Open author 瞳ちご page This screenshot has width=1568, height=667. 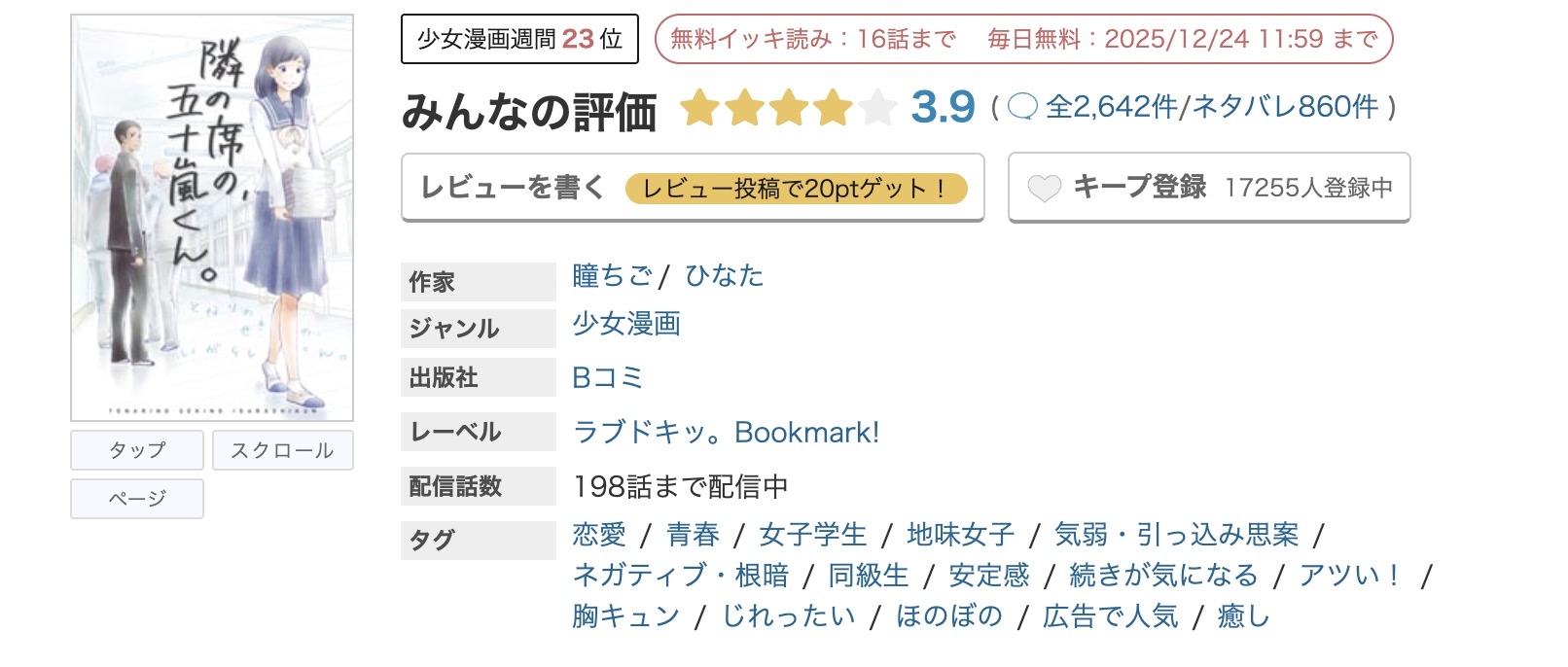(x=611, y=276)
